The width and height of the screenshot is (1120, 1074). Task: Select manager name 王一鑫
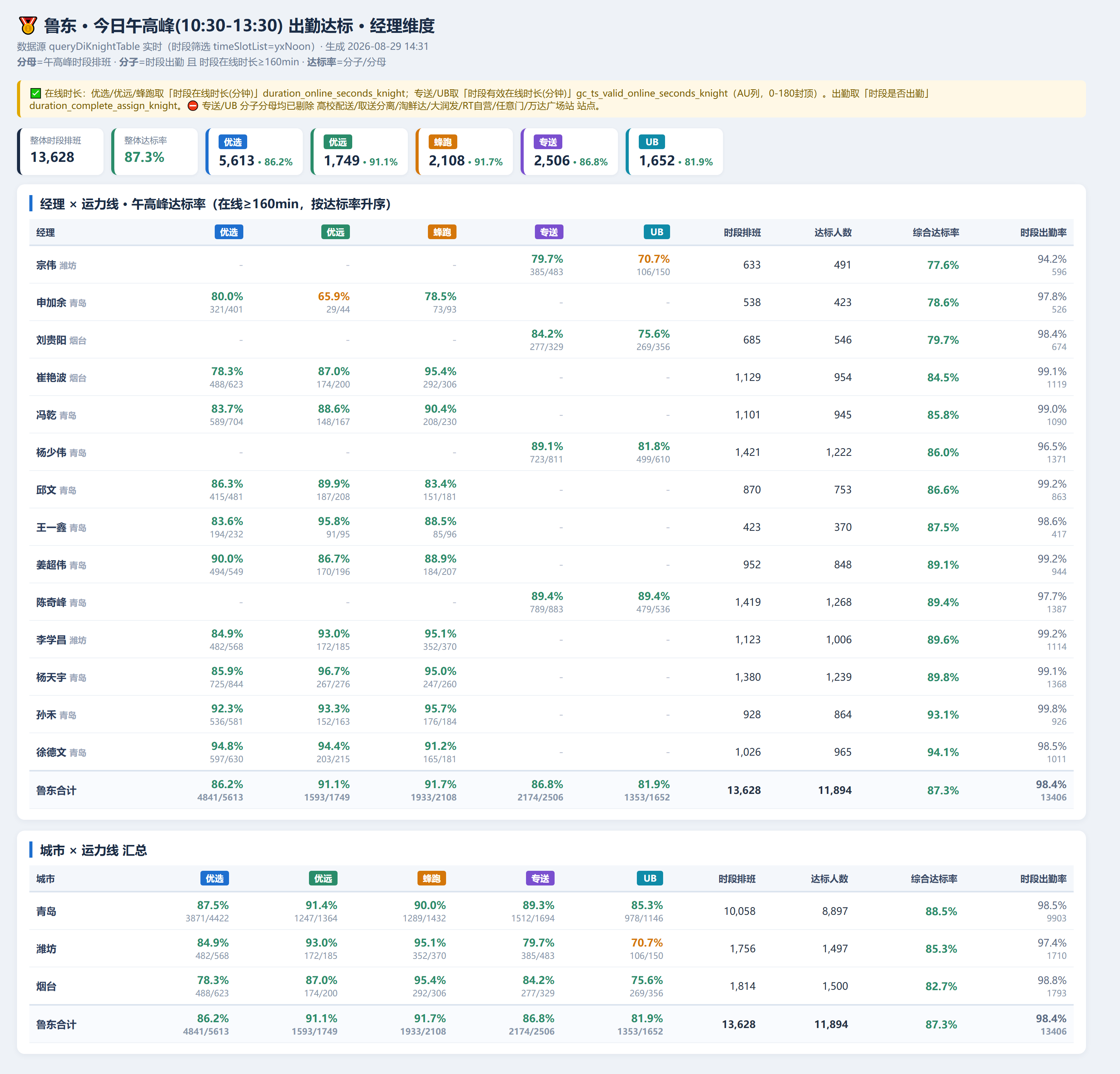pyautogui.click(x=51, y=527)
